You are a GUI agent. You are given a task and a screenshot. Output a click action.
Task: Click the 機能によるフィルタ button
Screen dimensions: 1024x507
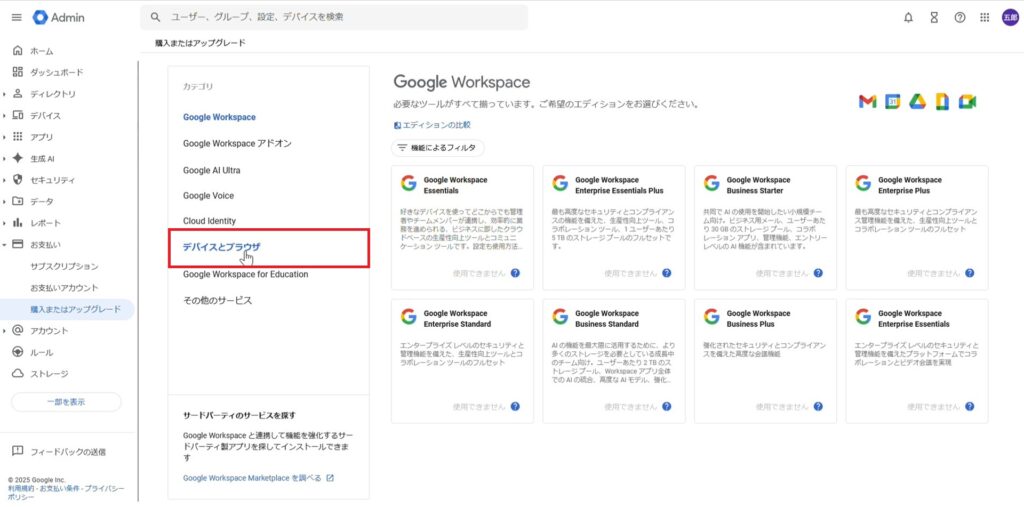point(438,148)
